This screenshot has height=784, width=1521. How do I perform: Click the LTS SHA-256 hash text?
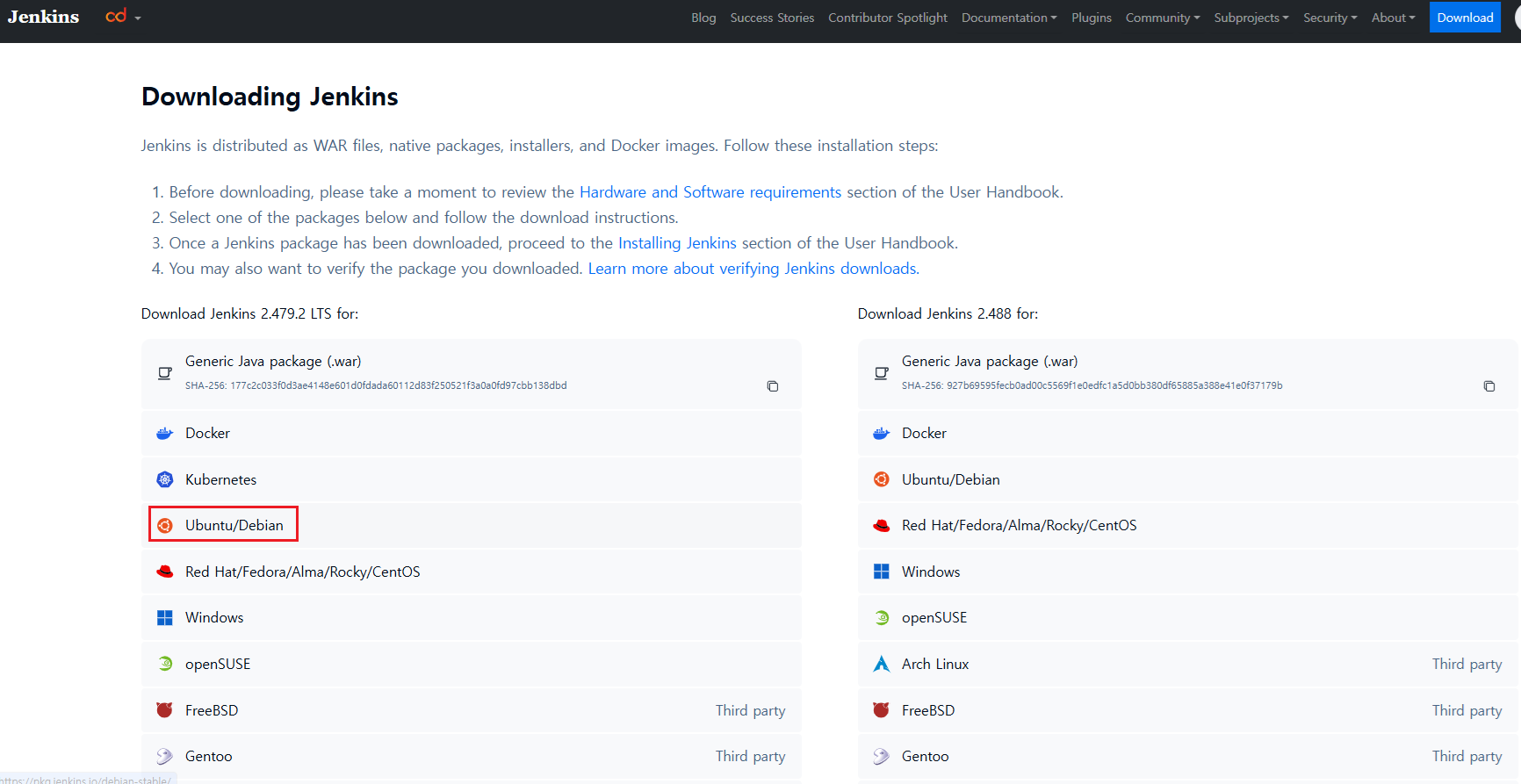pos(376,385)
